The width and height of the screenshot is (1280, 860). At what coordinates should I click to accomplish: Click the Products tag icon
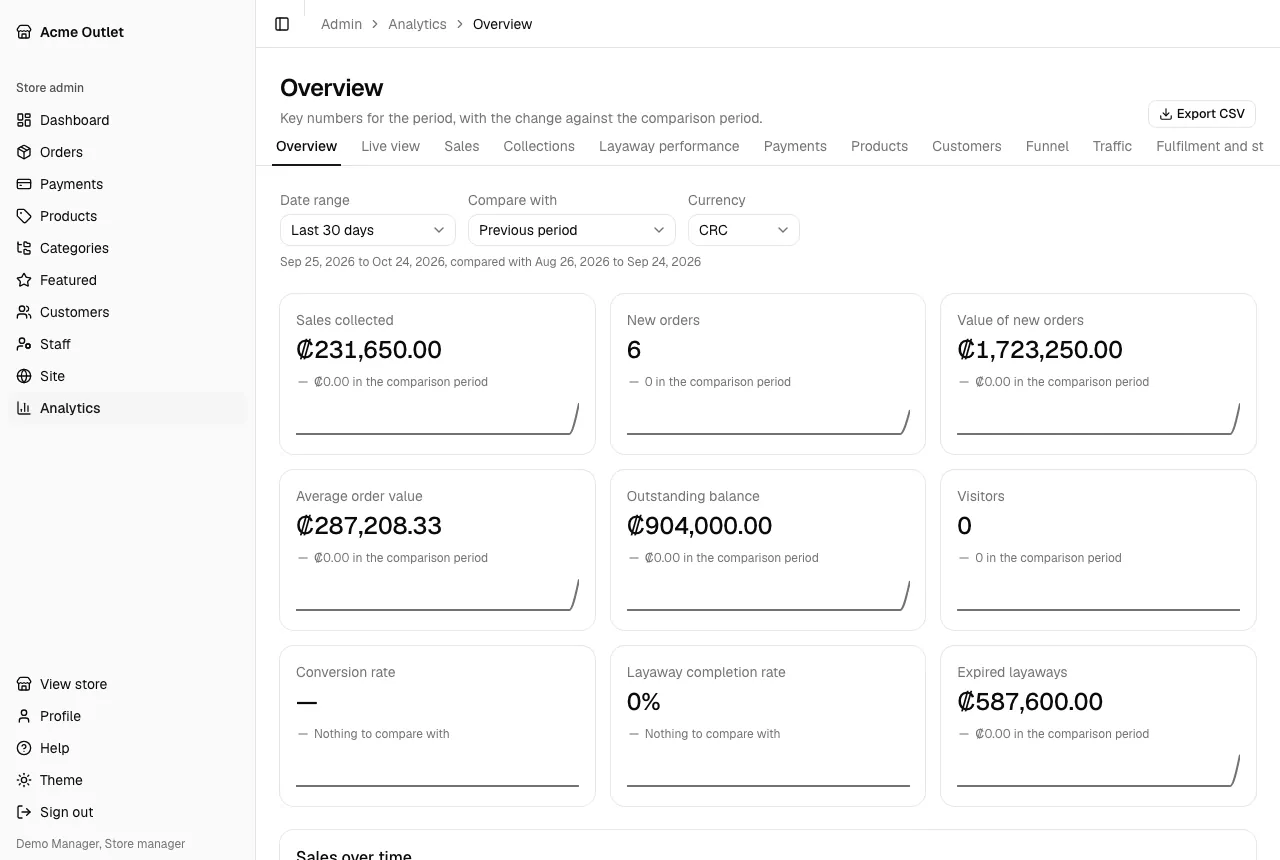pos(24,216)
